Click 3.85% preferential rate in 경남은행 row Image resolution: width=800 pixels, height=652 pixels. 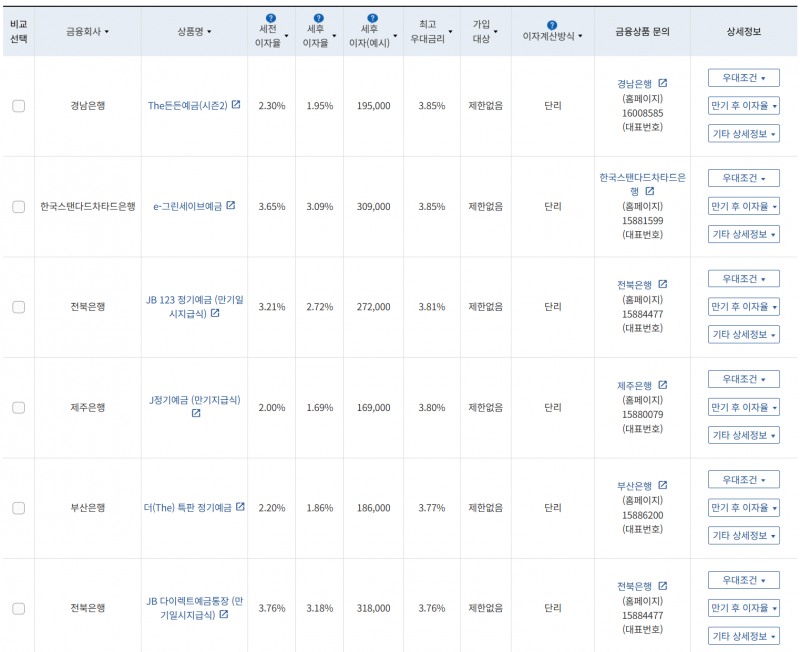point(432,106)
